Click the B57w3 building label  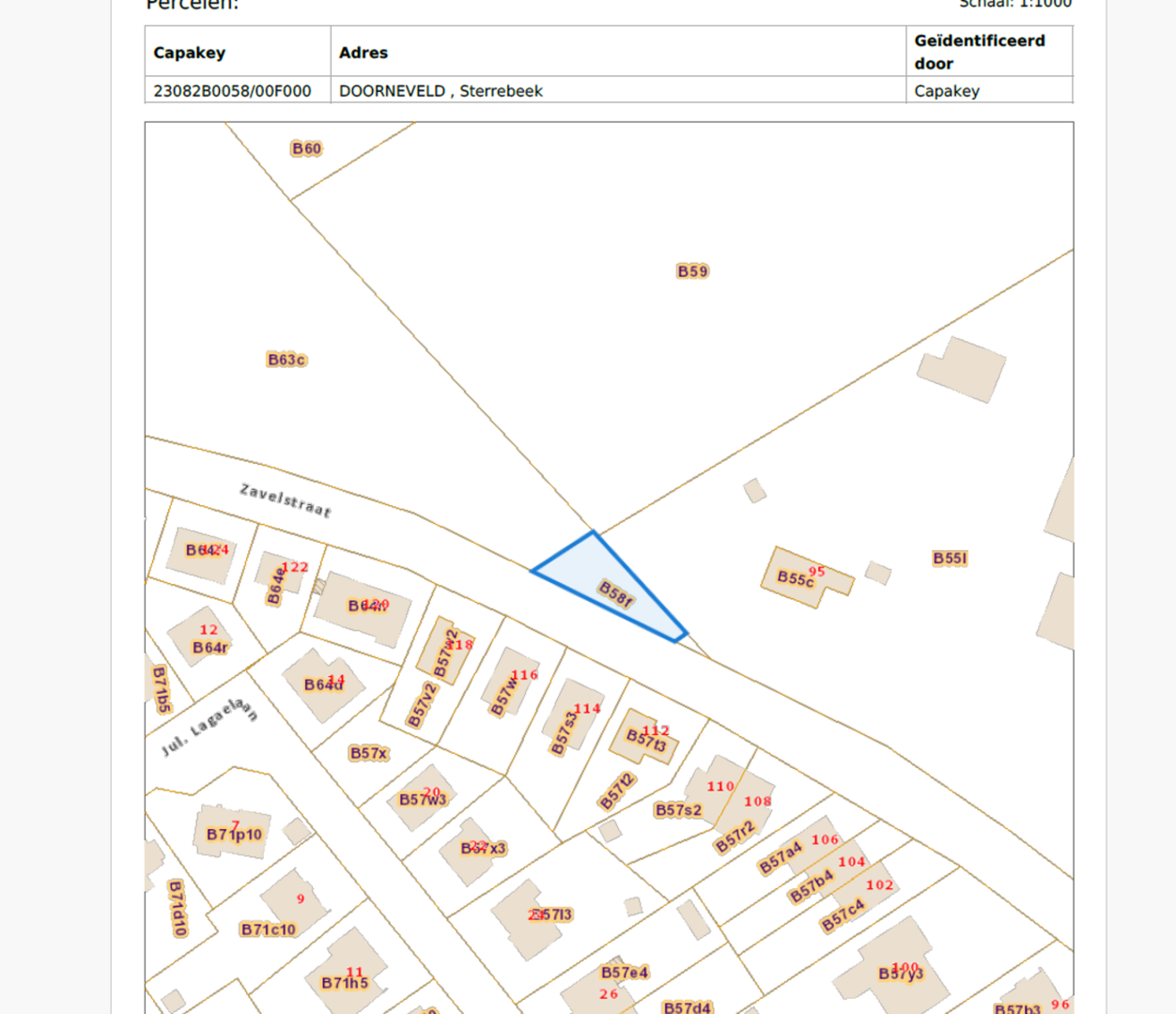(423, 800)
